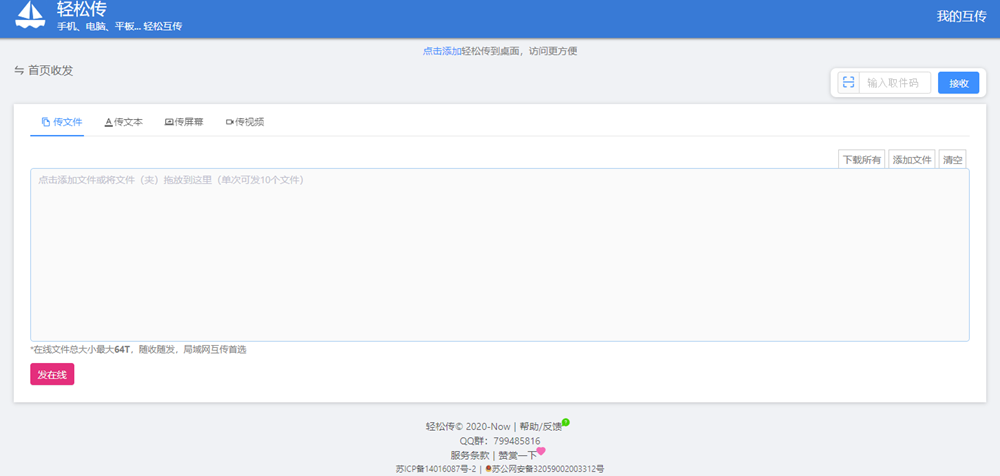Click the pink 发在线 button
Screen dimensions: 1000x476
coord(52,374)
